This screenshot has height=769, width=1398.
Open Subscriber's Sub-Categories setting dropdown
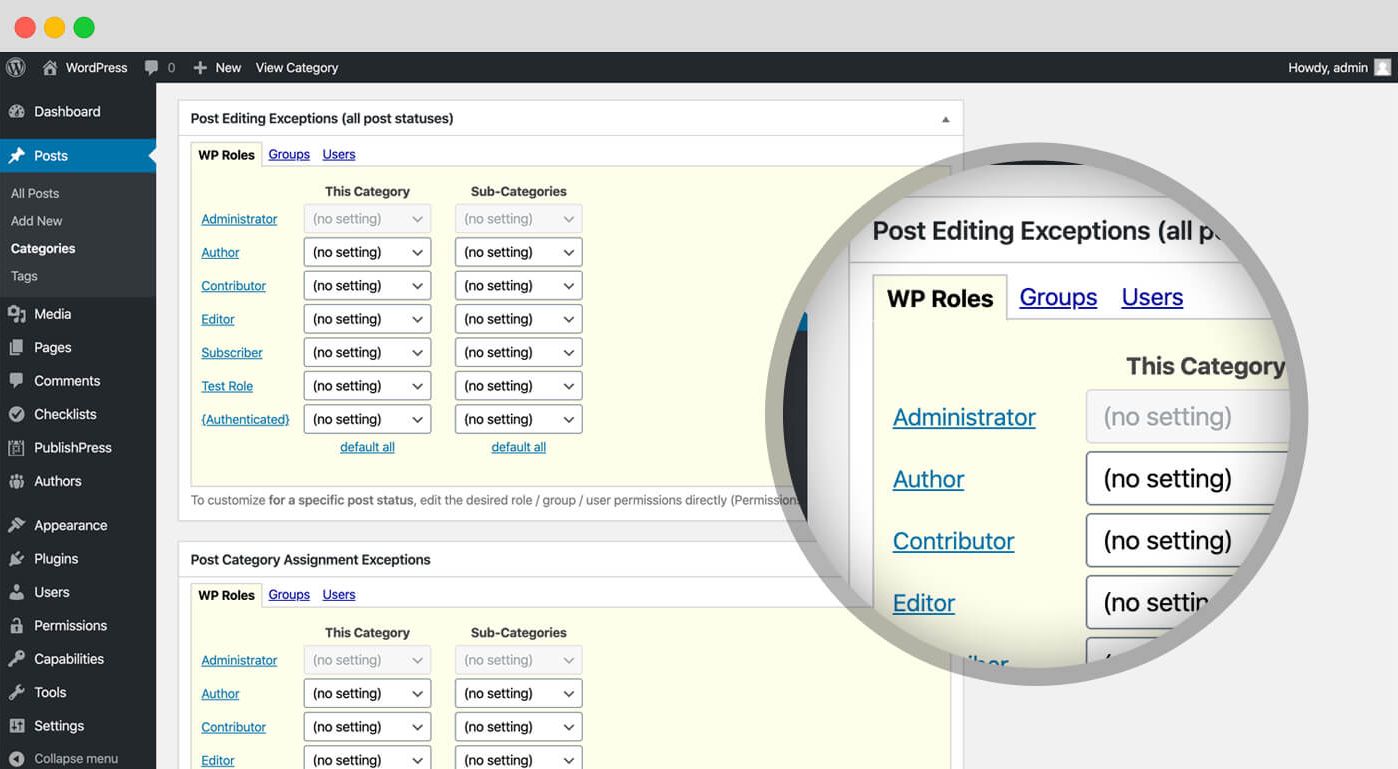pyautogui.click(x=518, y=353)
